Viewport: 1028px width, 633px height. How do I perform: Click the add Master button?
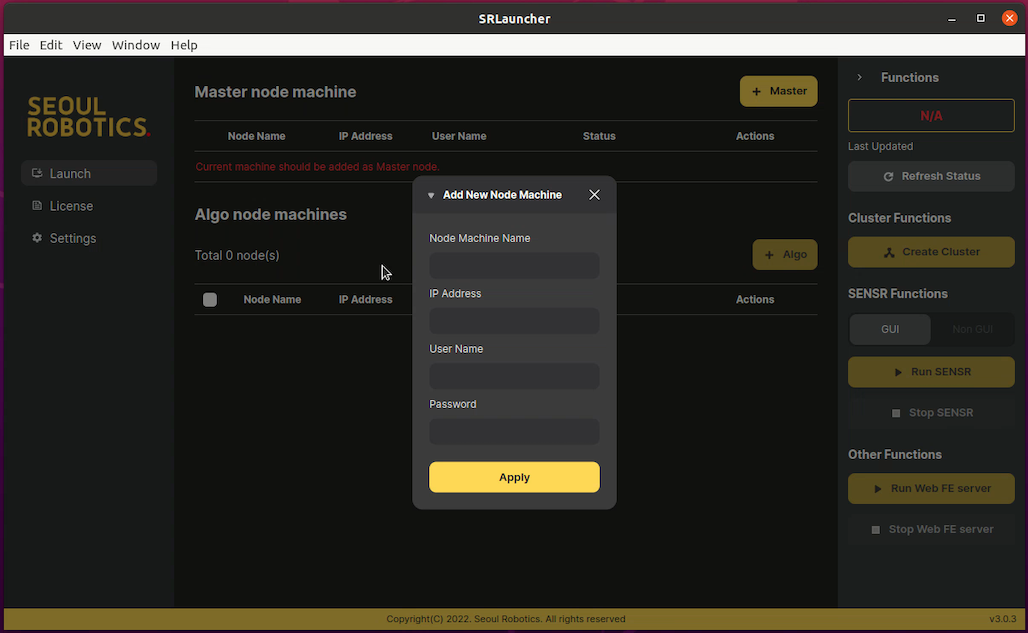pos(778,91)
